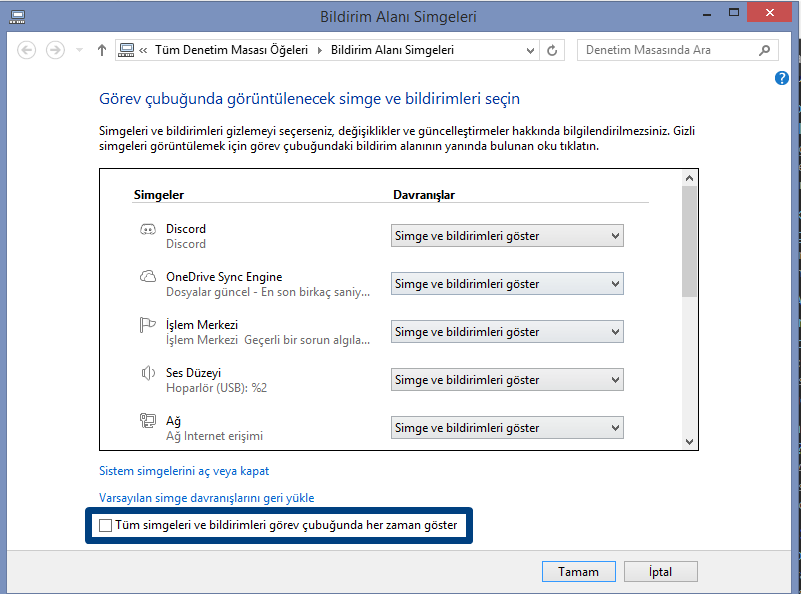The width and height of the screenshot is (801, 594).
Task: Open help with the question mark icon
Action: pos(782,78)
